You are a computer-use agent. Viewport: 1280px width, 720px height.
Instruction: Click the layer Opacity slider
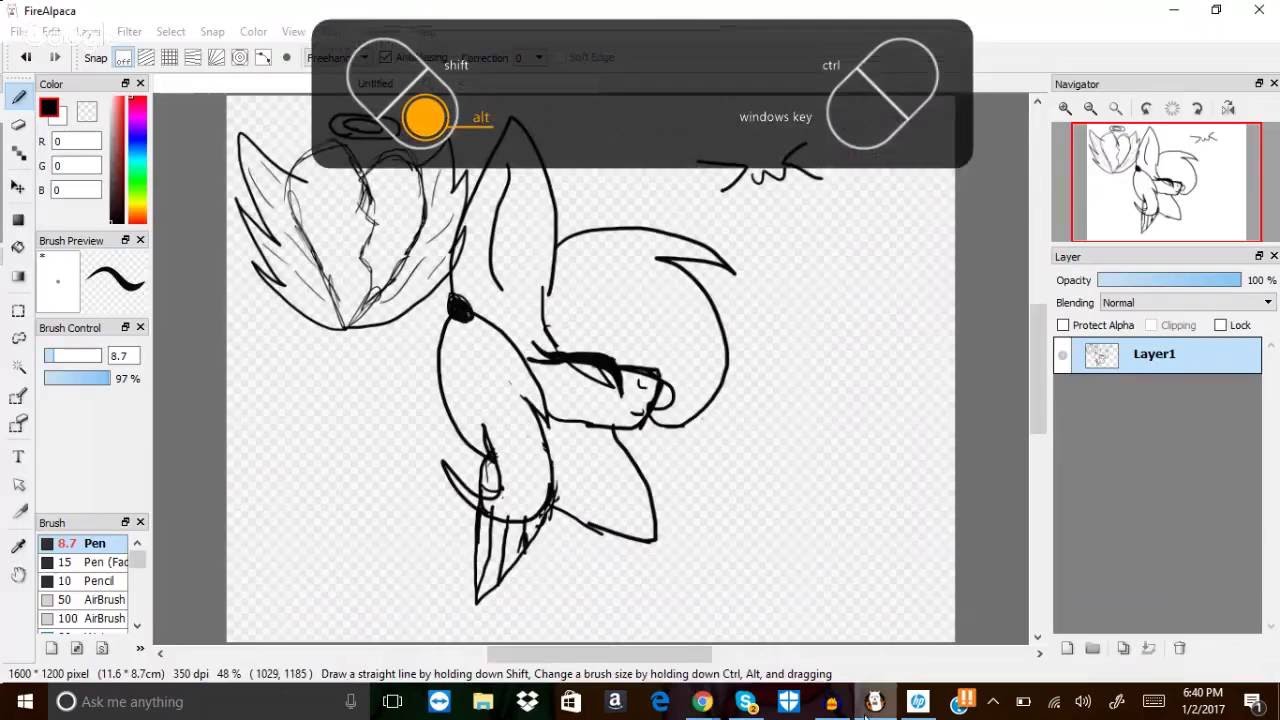coord(1168,280)
